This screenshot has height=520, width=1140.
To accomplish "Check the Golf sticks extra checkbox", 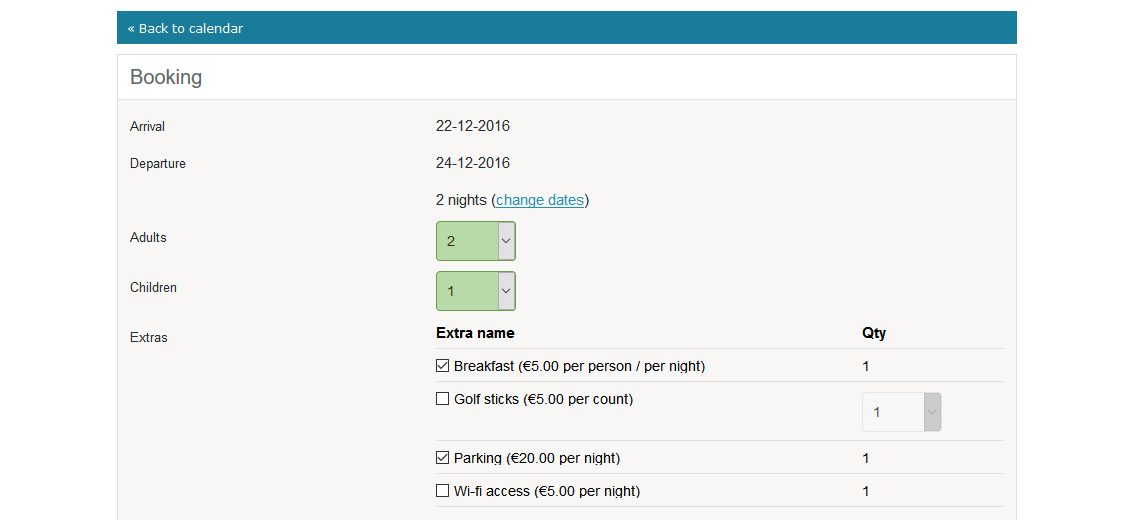I will point(442,399).
